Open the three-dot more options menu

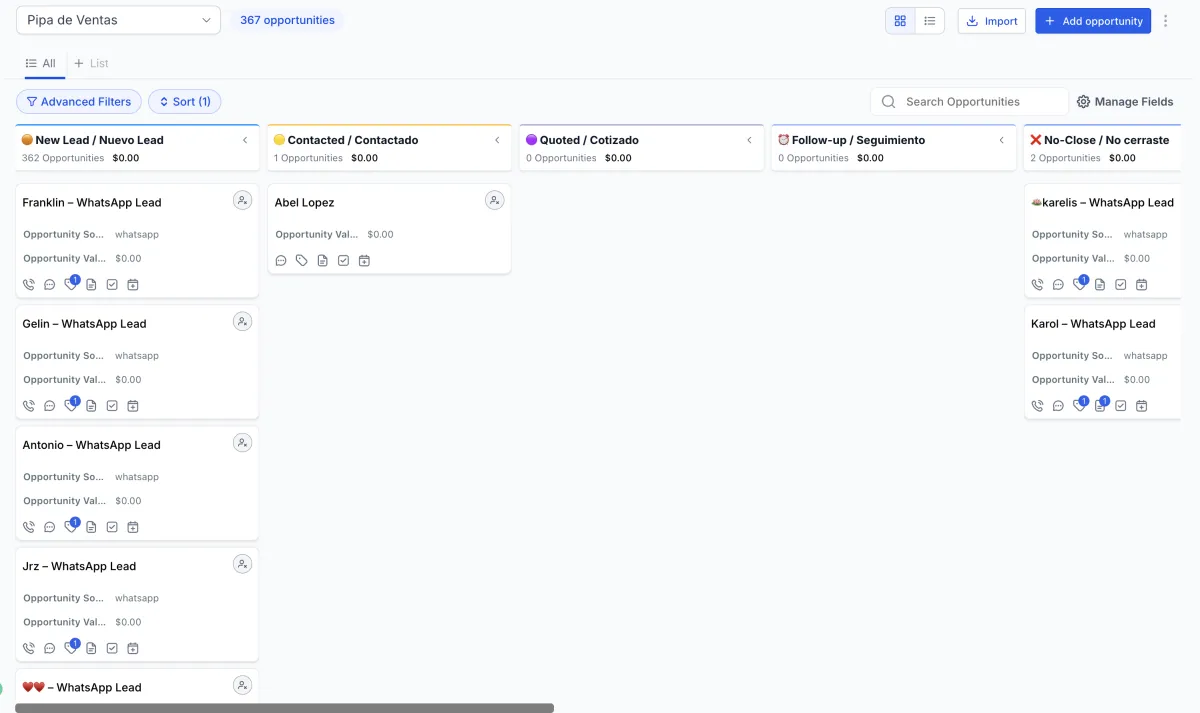click(x=1165, y=21)
